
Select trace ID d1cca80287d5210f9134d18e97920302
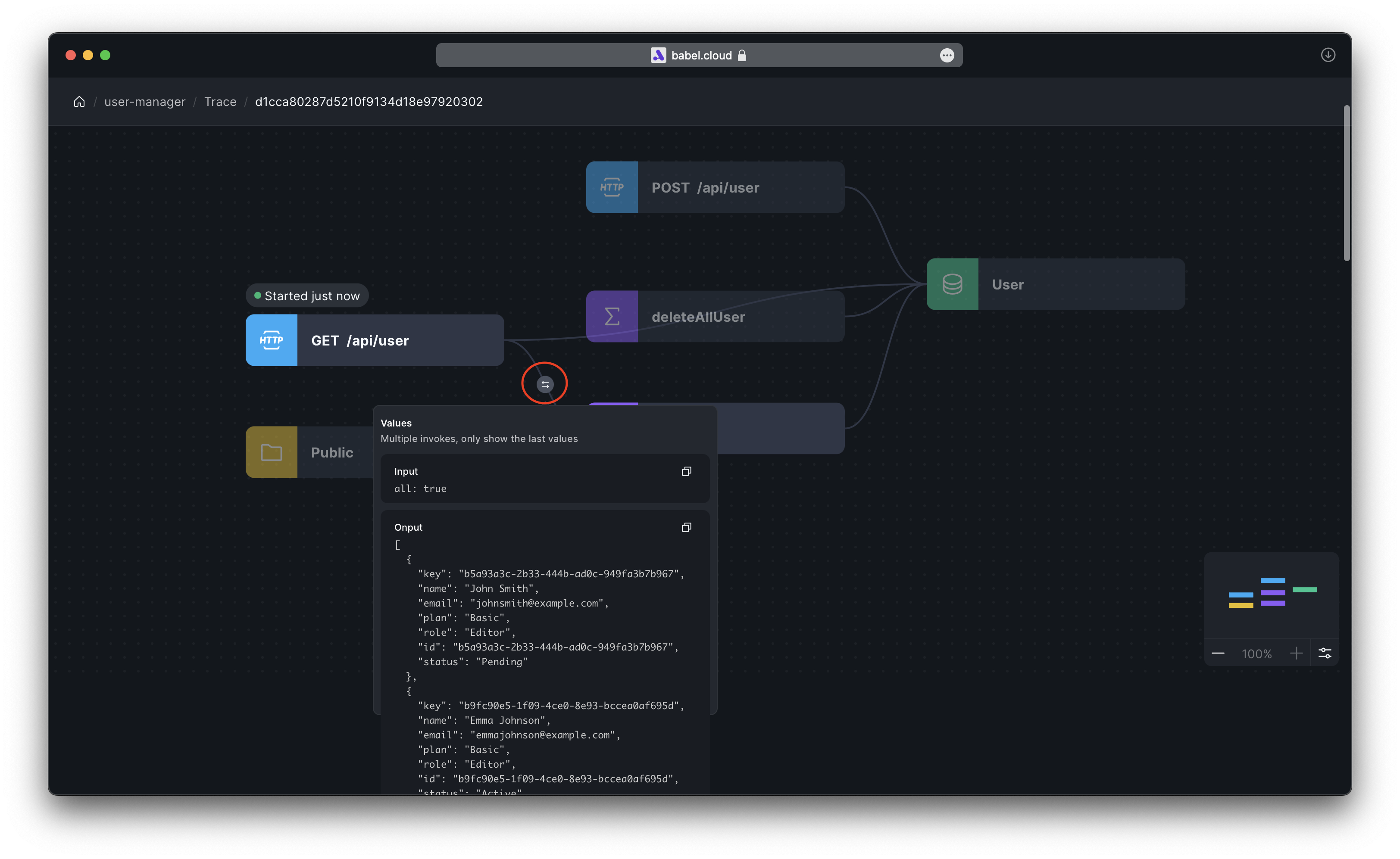pos(369,102)
